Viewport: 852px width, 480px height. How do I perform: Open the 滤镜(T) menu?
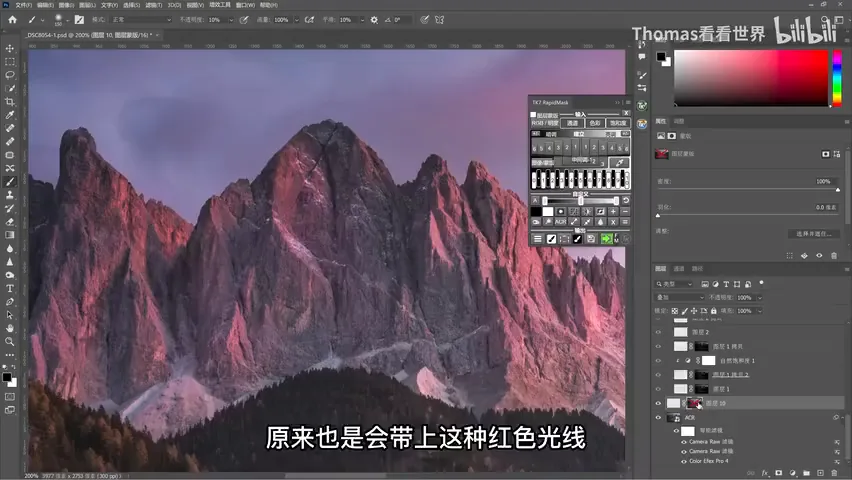pyautogui.click(x=154, y=5)
